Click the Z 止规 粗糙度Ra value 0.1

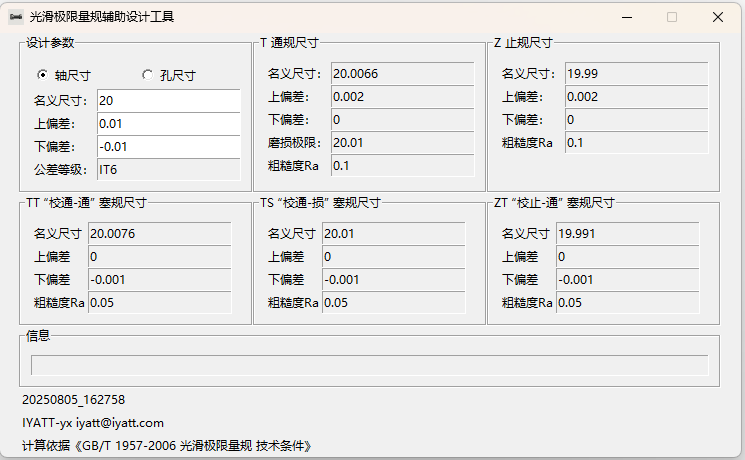click(x=637, y=143)
